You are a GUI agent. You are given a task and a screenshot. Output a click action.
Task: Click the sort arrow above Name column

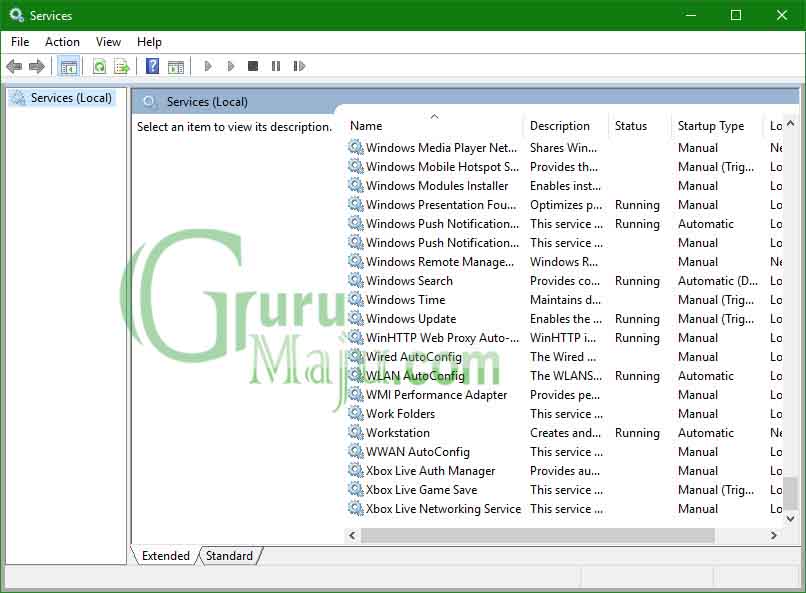coord(434,117)
